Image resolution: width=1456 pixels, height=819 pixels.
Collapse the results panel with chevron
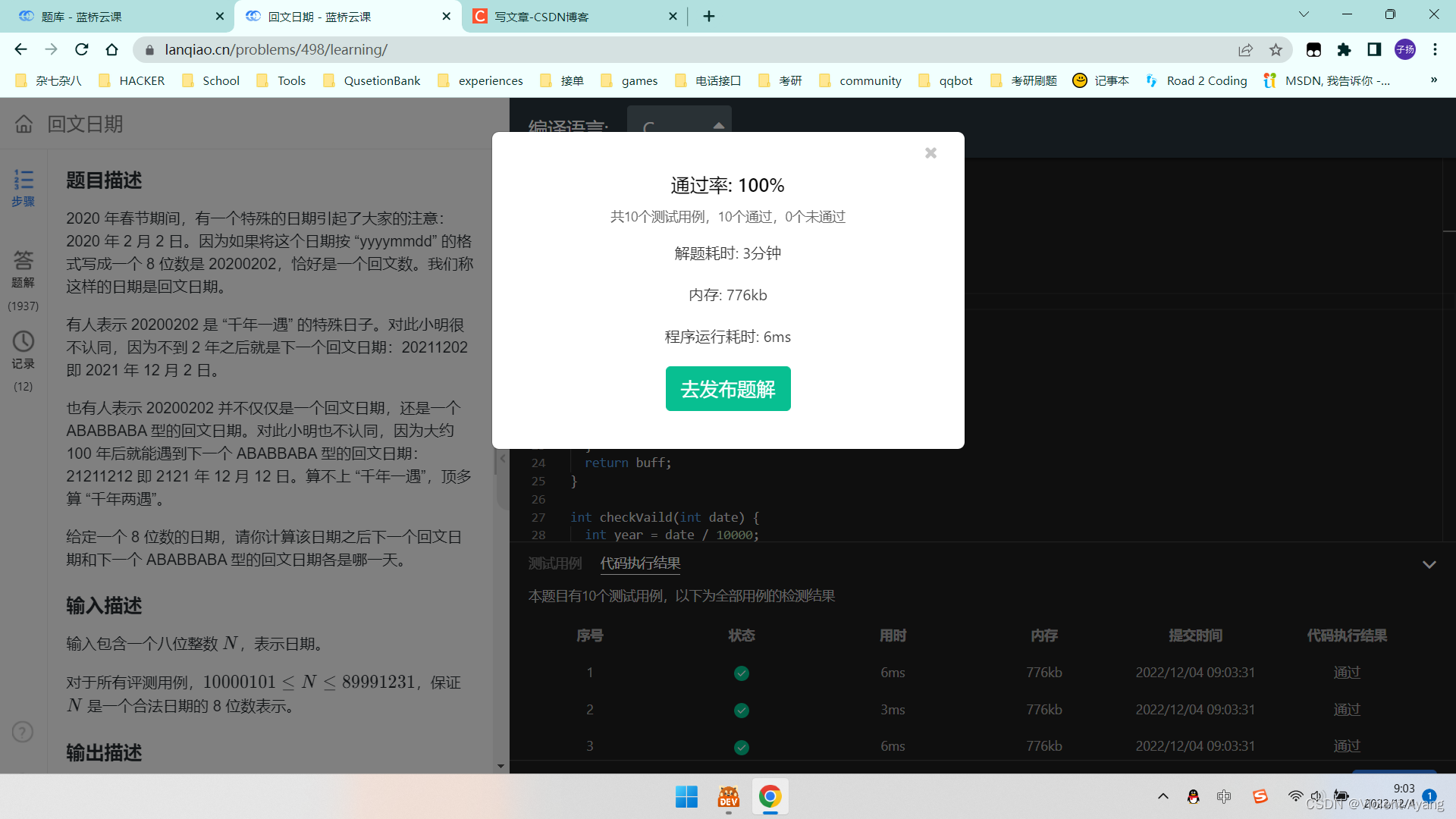pyautogui.click(x=1429, y=564)
